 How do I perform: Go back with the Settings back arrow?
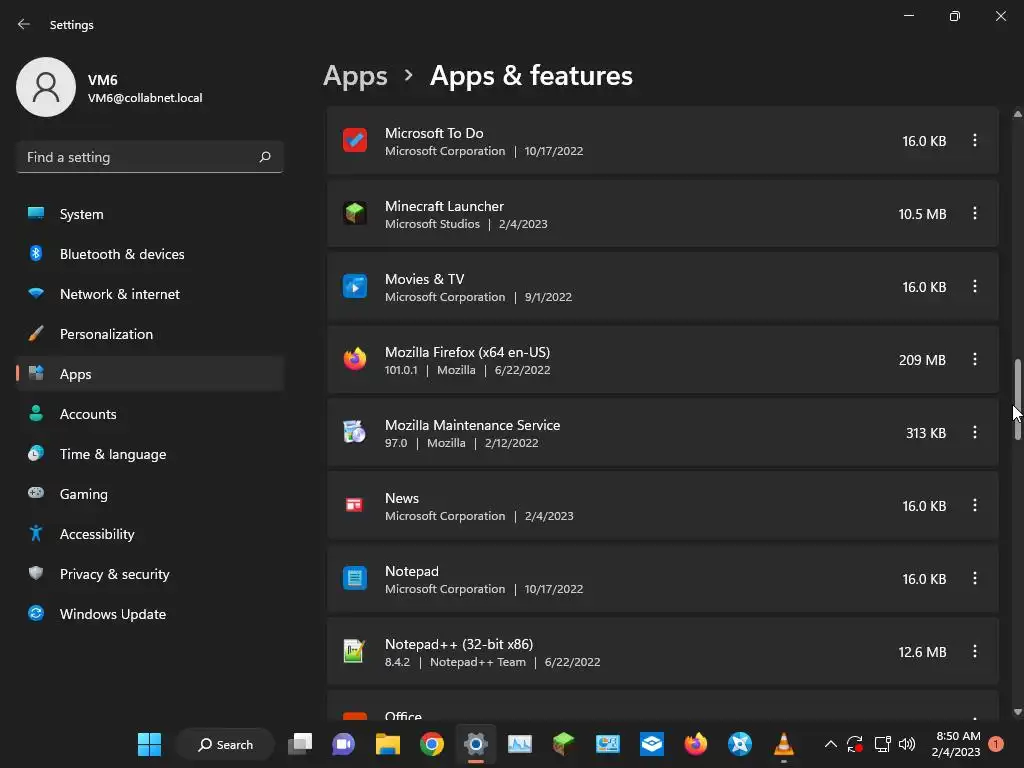[24, 24]
